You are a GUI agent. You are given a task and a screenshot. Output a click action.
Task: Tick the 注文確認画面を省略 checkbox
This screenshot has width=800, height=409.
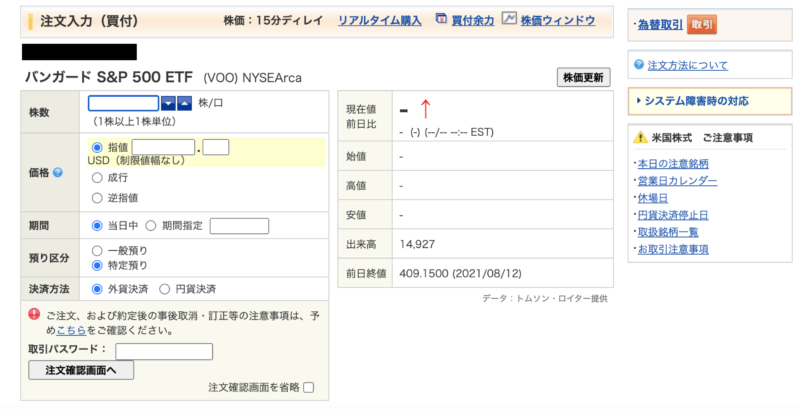click(309, 388)
